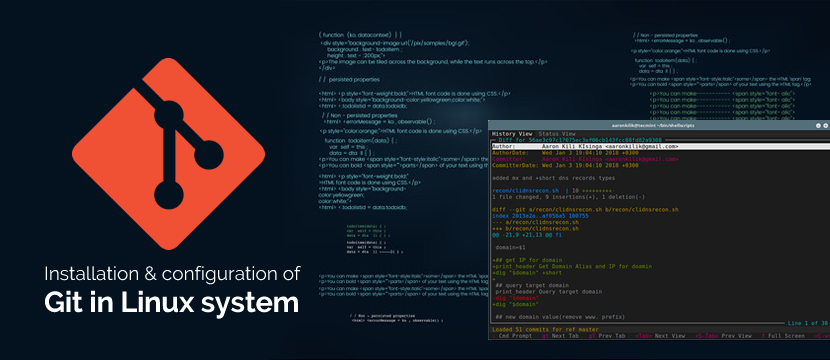Click the '<S-Tab> Prev View' shortcut hint
The image size is (830, 360).
click(x=723, y=336)
